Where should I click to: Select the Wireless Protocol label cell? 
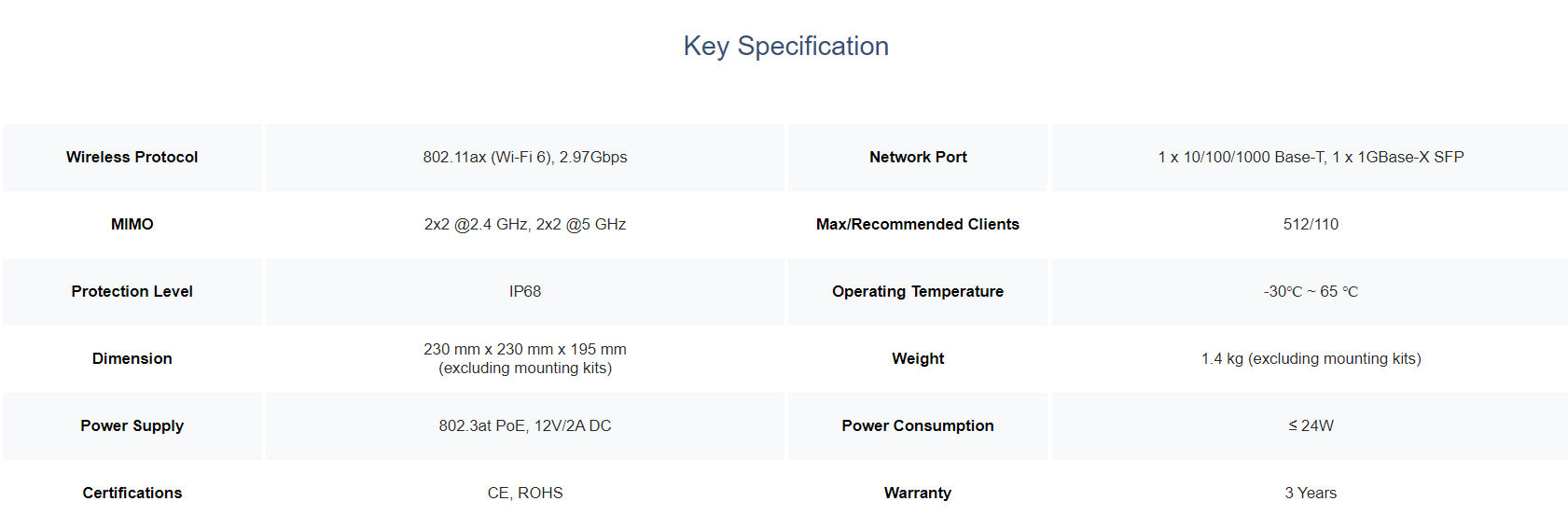click(x=132, y=157)
